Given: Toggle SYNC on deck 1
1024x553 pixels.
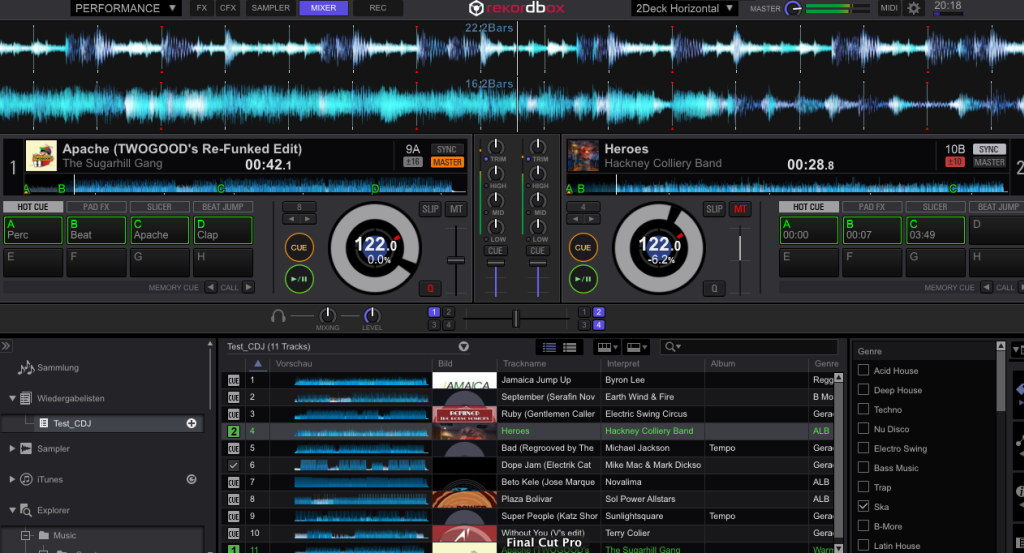Looking at the screenshot, I should [445, 149].
